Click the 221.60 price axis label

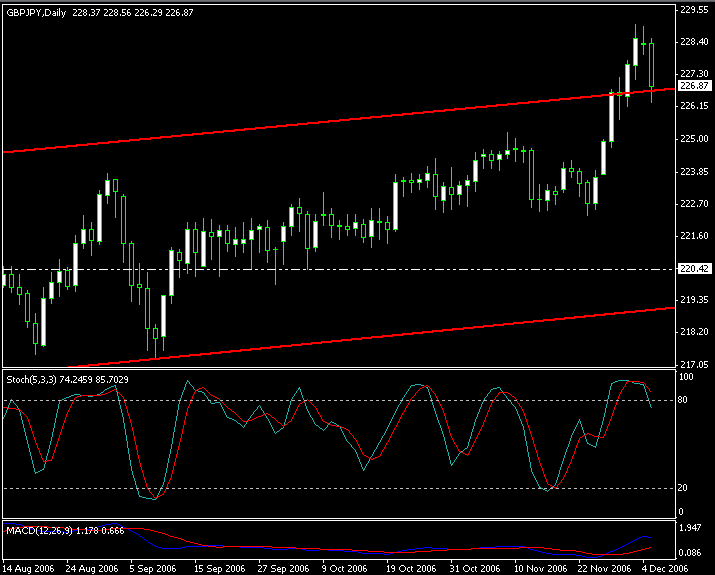pyautogui.click(x=694, y=235)
